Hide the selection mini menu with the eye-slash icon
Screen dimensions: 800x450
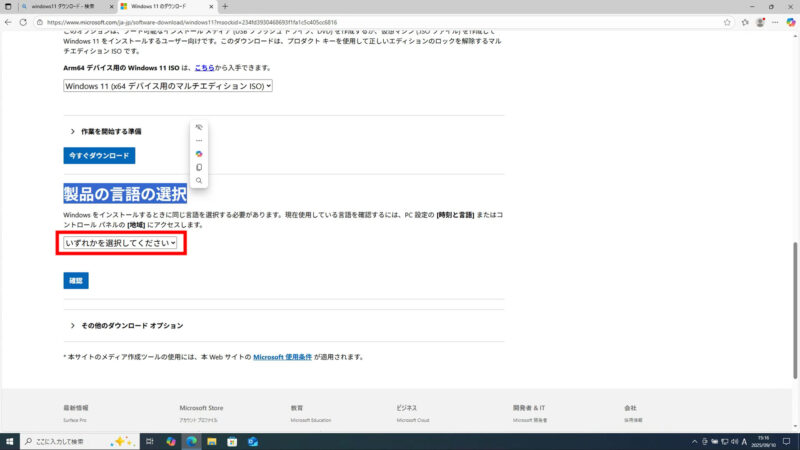click(x=200, y=127)
